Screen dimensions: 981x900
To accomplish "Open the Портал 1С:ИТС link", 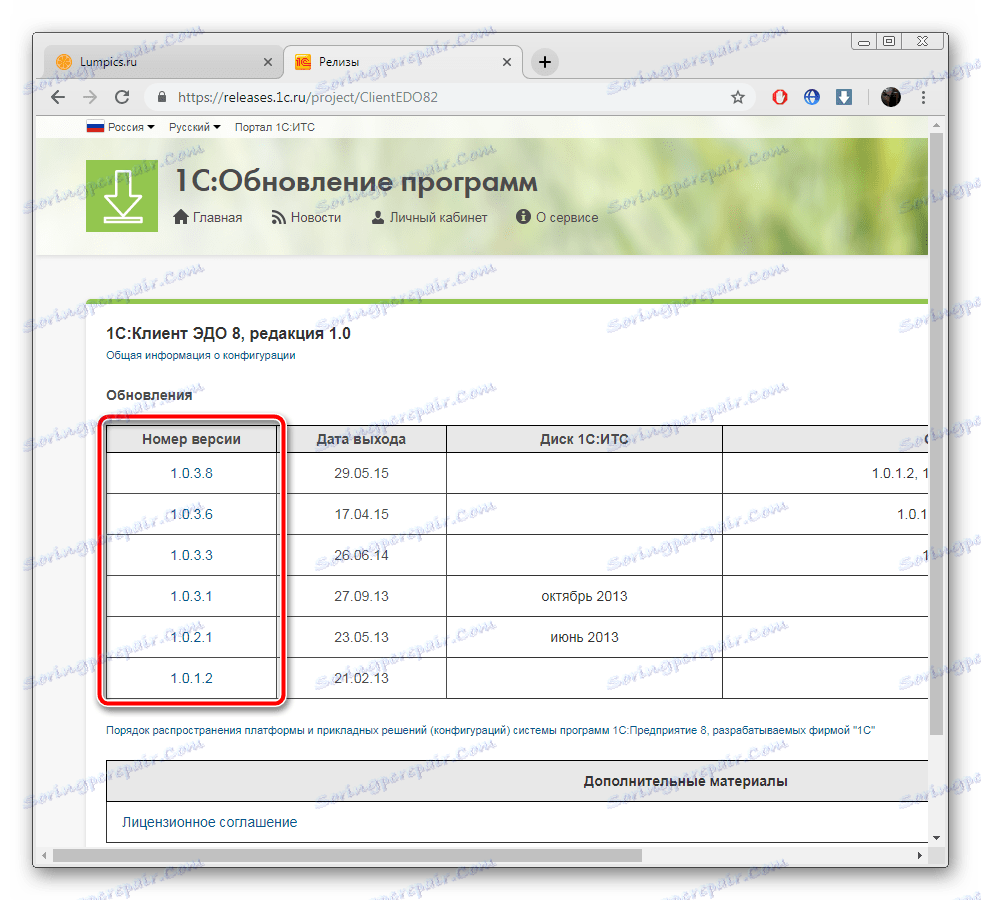I will (x=275, y=127).
